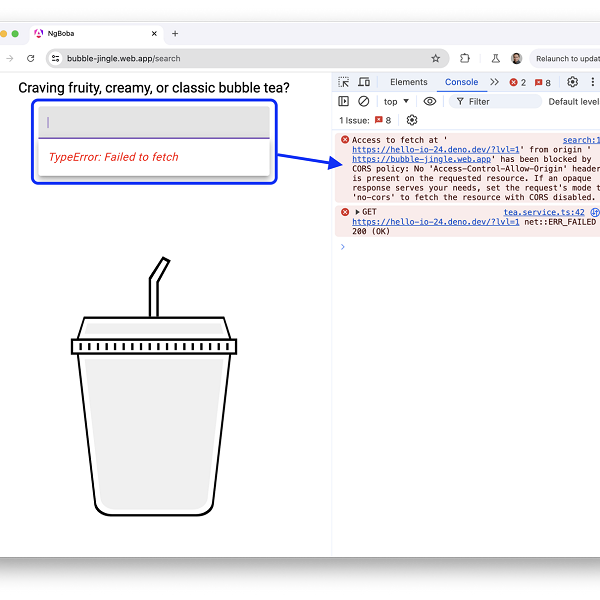The image size is (600, 600).
Task: Open a new browser tab
Action: pos(175,34)
